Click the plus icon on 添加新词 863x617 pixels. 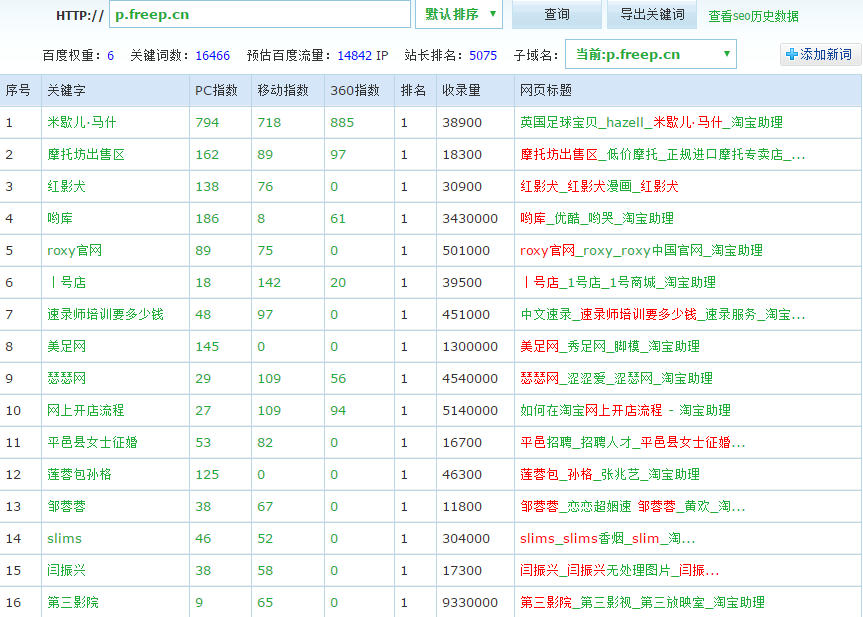(x=792, y=55)
